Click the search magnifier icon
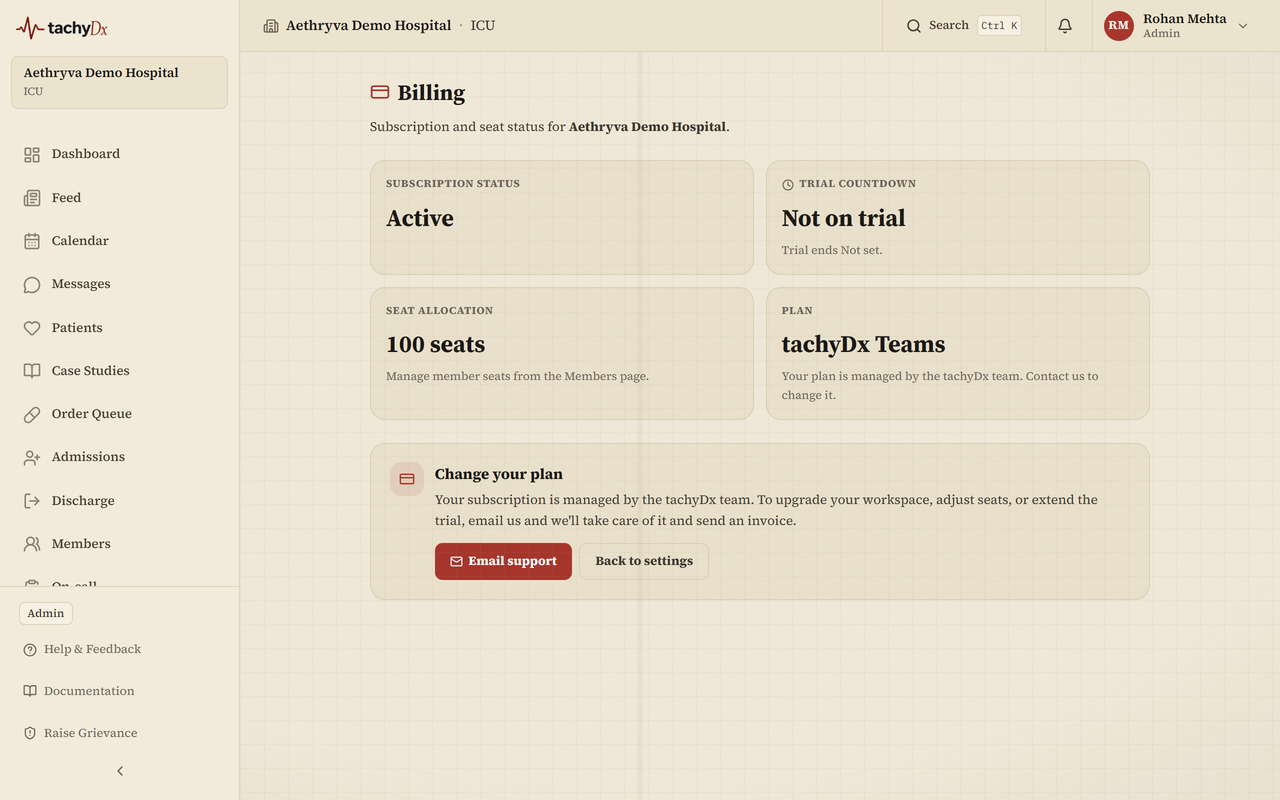Screen dimensions: 1280x800 pyautogui.click(x=914, y=26)
